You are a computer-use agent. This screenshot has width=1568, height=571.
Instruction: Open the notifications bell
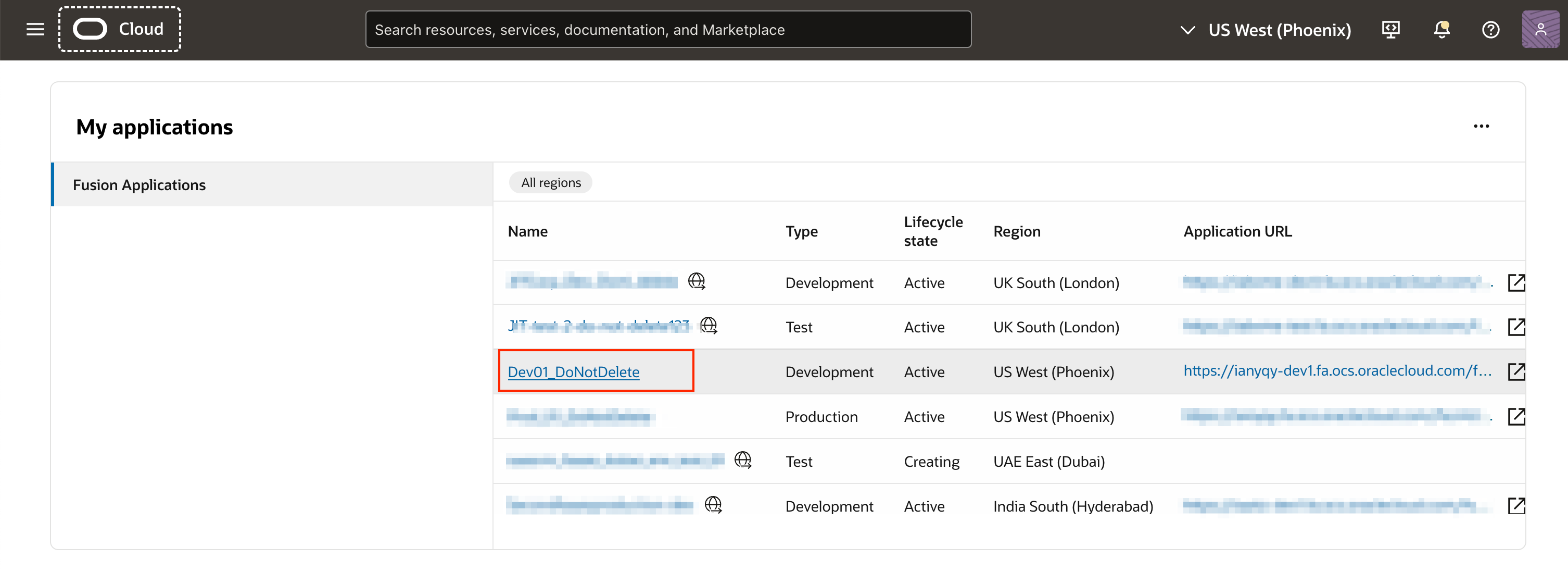coord(1441,29)
